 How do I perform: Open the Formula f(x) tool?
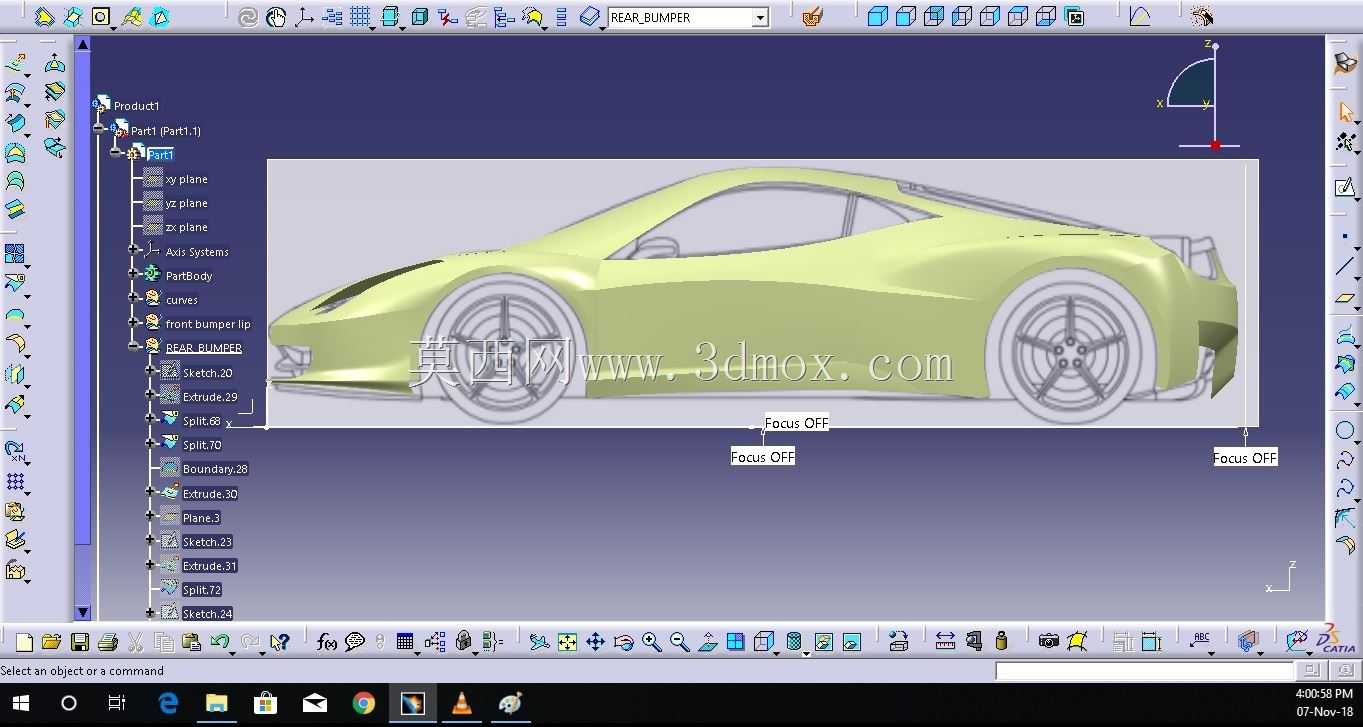326,642
